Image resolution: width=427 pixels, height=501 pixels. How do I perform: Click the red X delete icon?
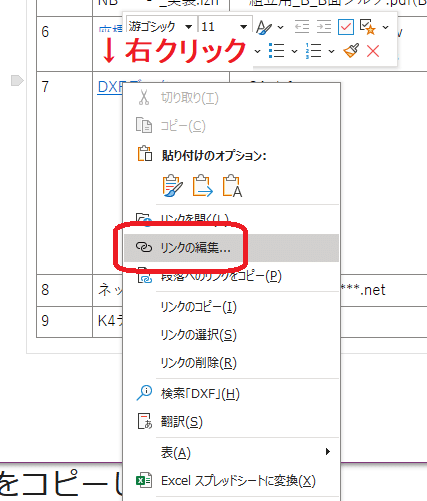[x=373, y=51]
